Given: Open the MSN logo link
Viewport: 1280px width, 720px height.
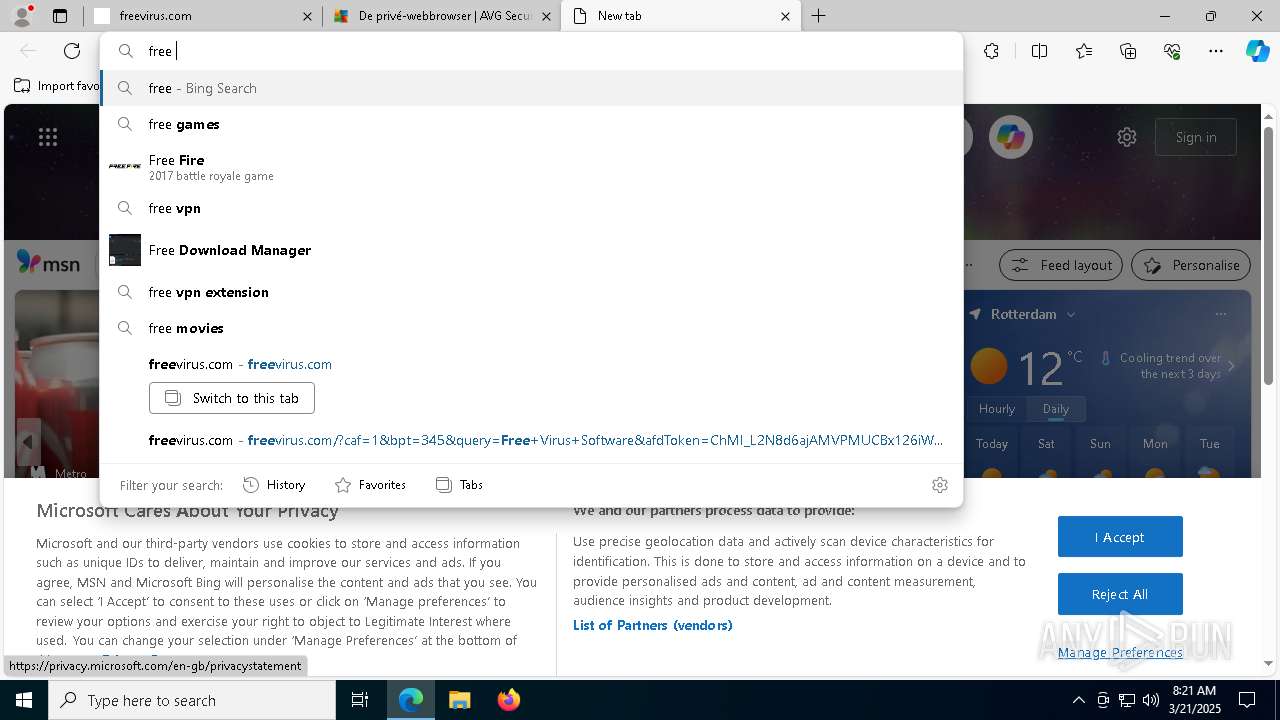Looking at the screenshot, I should (x=48, y=263).
